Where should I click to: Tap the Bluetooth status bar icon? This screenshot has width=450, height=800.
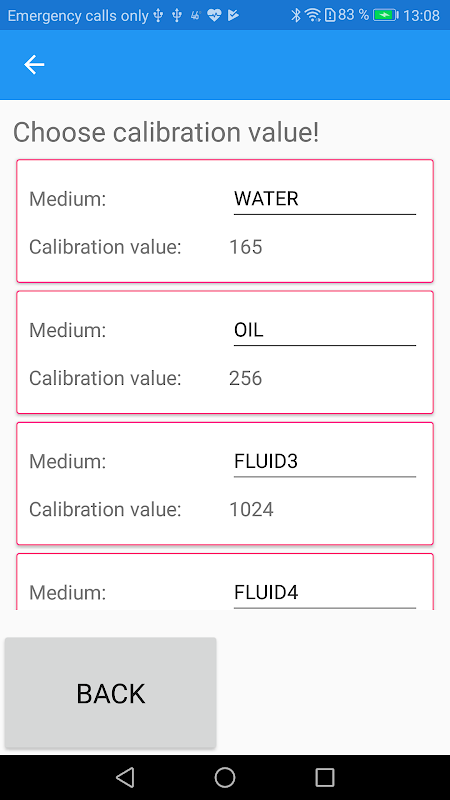pyautogui.click(x=295, y=15)
